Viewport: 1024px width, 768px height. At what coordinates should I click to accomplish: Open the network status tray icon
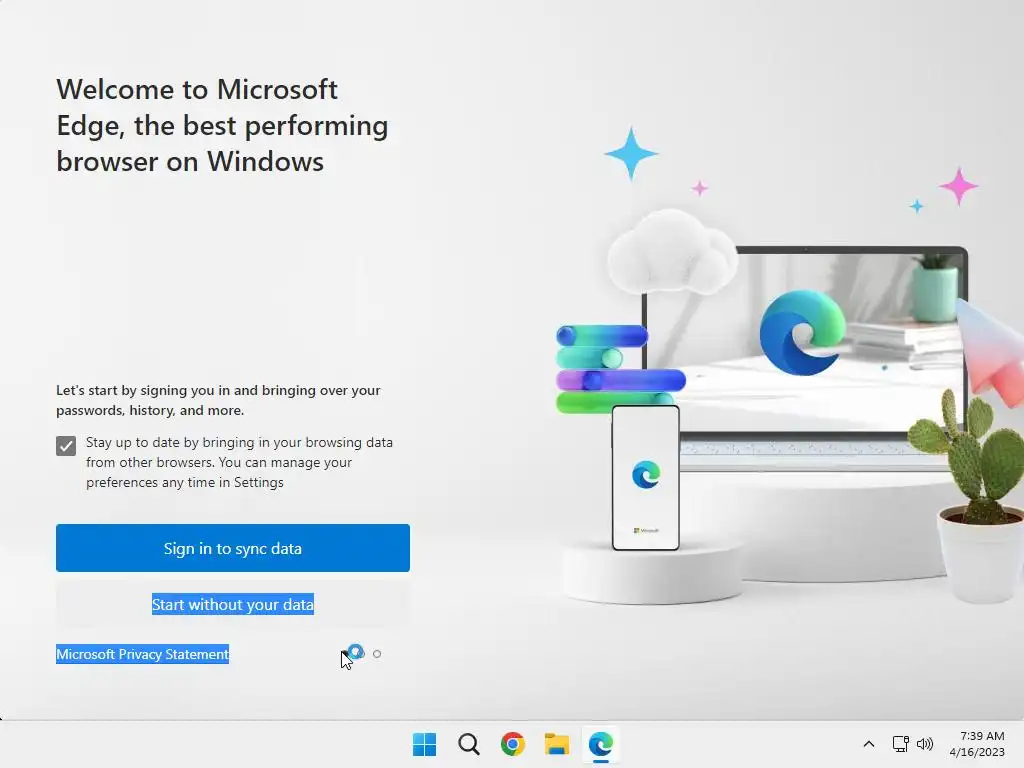click(x=901, y=744)
